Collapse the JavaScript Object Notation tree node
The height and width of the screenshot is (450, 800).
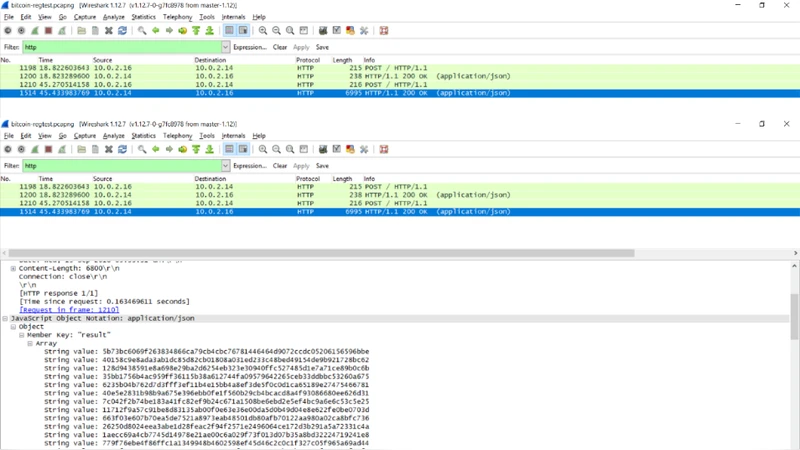coord(6,318)
